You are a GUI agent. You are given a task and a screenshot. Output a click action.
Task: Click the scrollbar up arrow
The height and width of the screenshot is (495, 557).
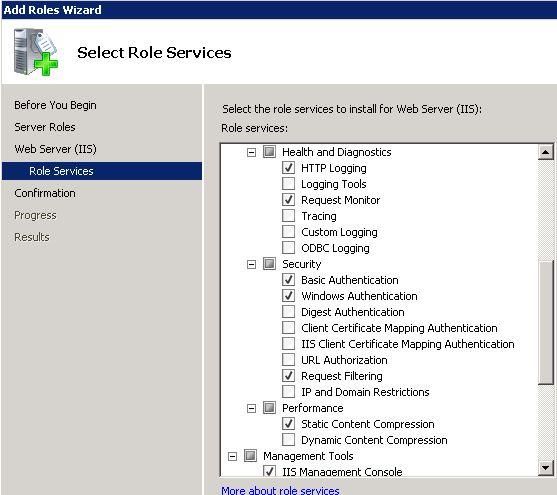coord(546,152)
